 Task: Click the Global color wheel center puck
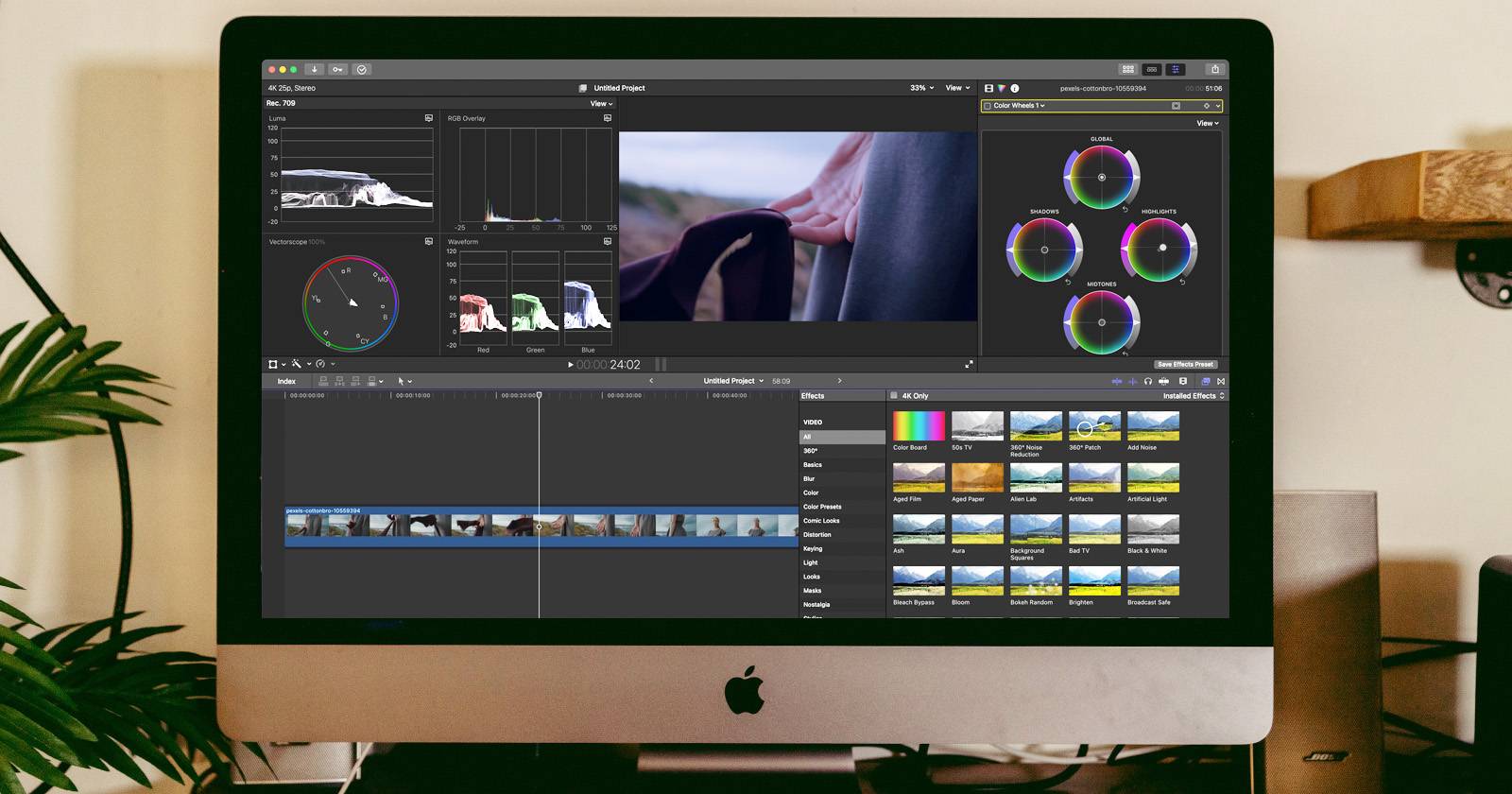tap(1102, 178)
